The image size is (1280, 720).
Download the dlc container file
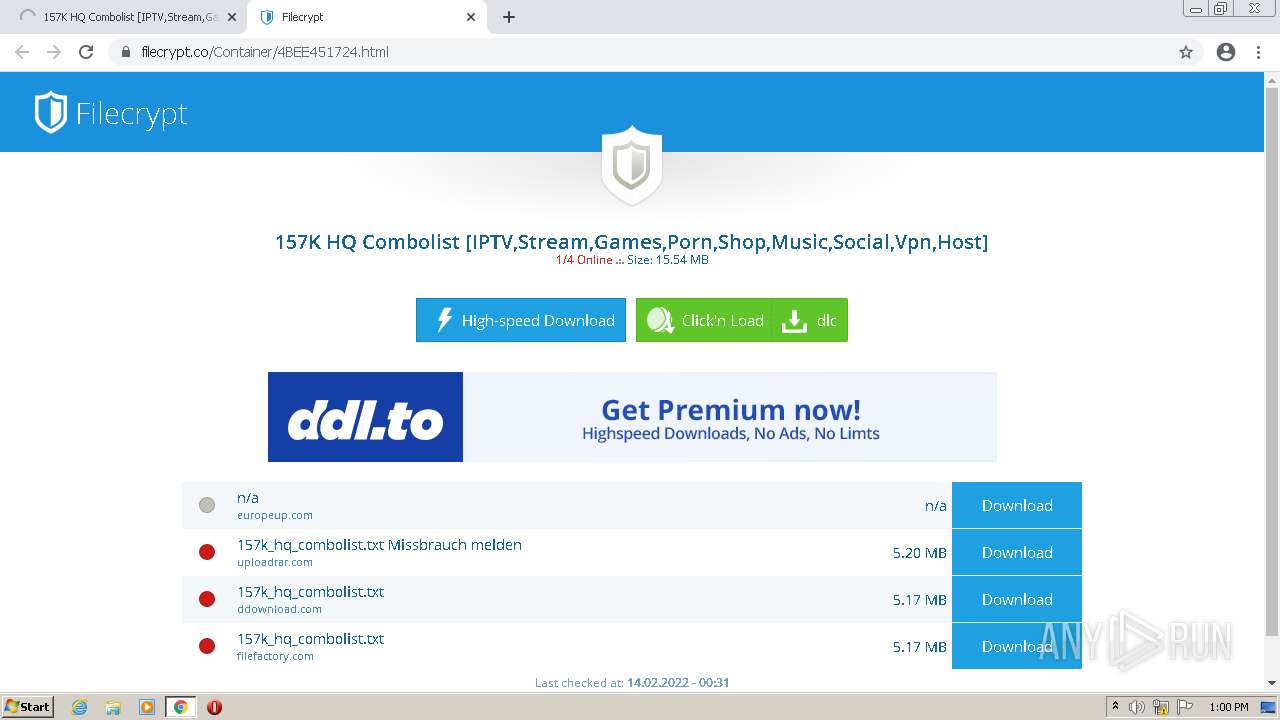point(810,320)
